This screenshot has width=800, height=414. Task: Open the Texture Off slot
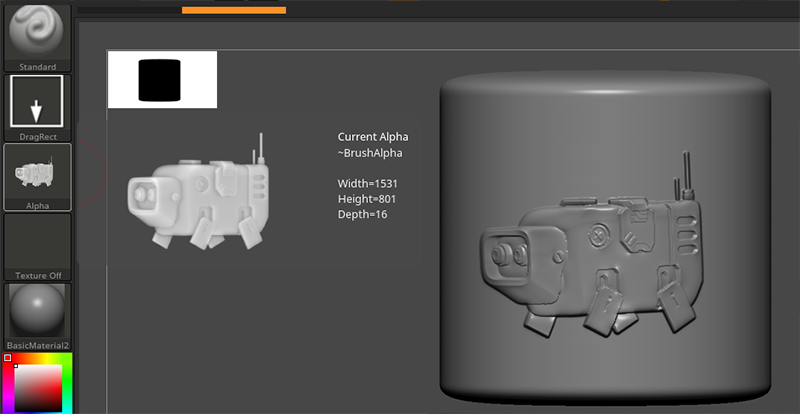(x=37, y=243)
